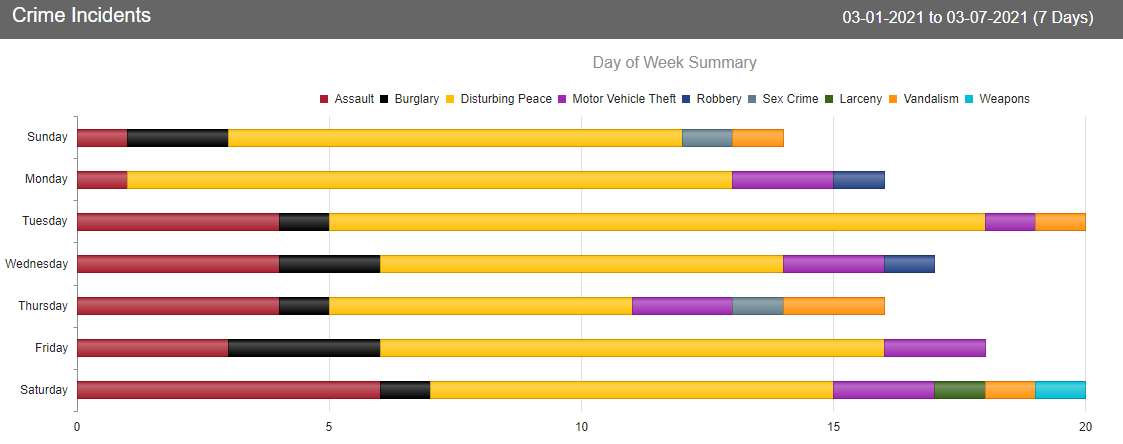Click Sunday's yellow Disturbing Peace bar segment
This screenshot has height=444, width=1123.
pyautogui.click(x=455, y=137)
